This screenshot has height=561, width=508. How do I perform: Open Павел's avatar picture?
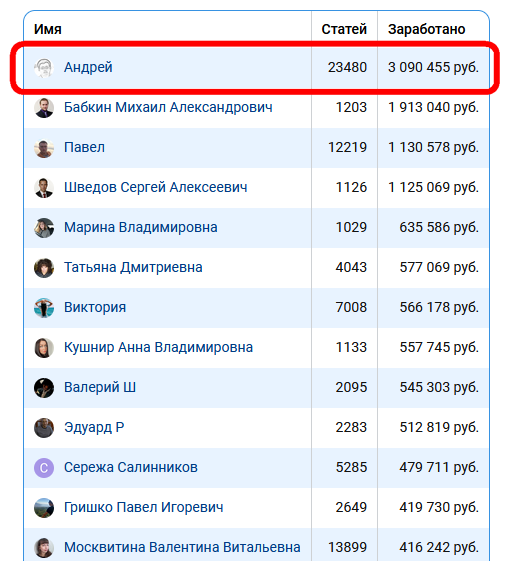tap(44, 148)
